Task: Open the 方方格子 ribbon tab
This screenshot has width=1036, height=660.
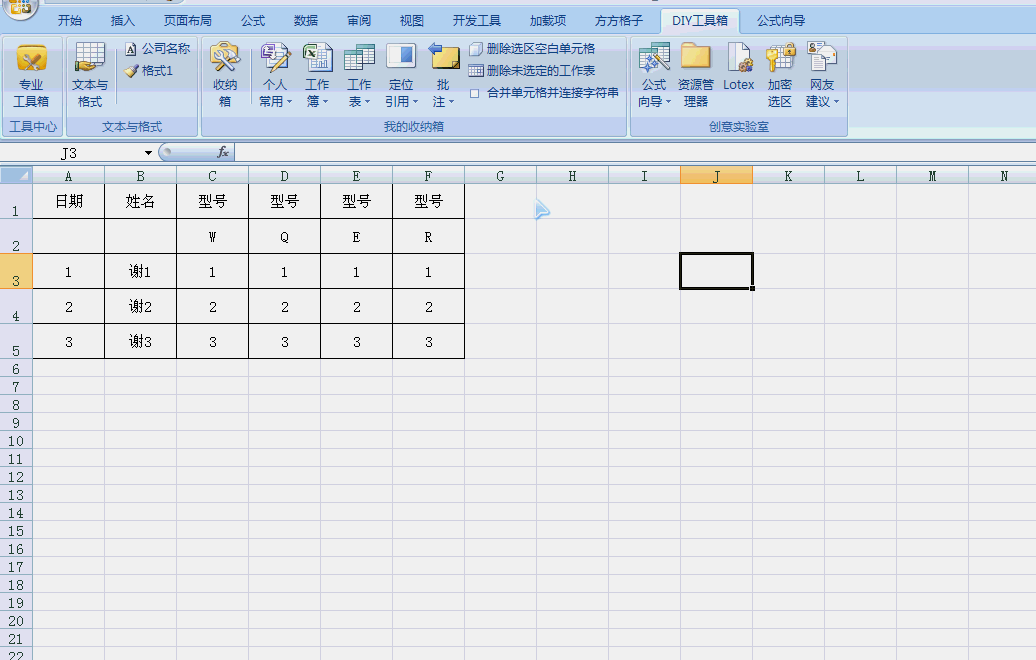Action: click(618, 20)
